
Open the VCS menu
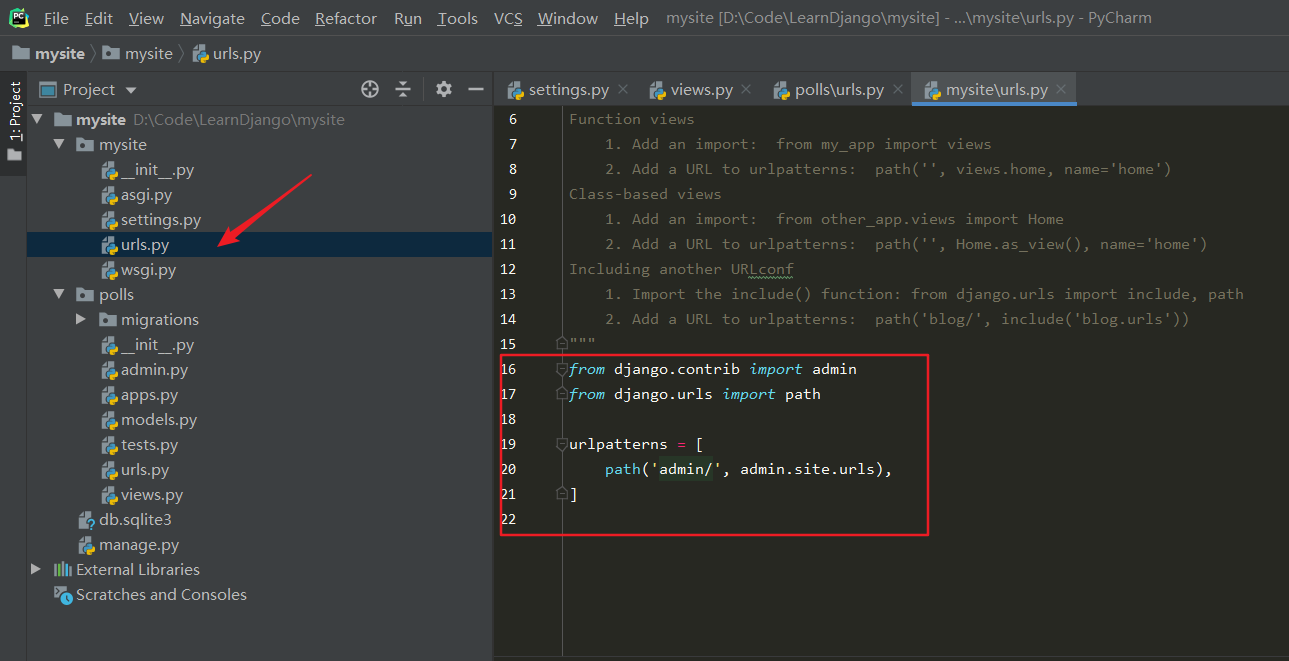pos(508,18)
